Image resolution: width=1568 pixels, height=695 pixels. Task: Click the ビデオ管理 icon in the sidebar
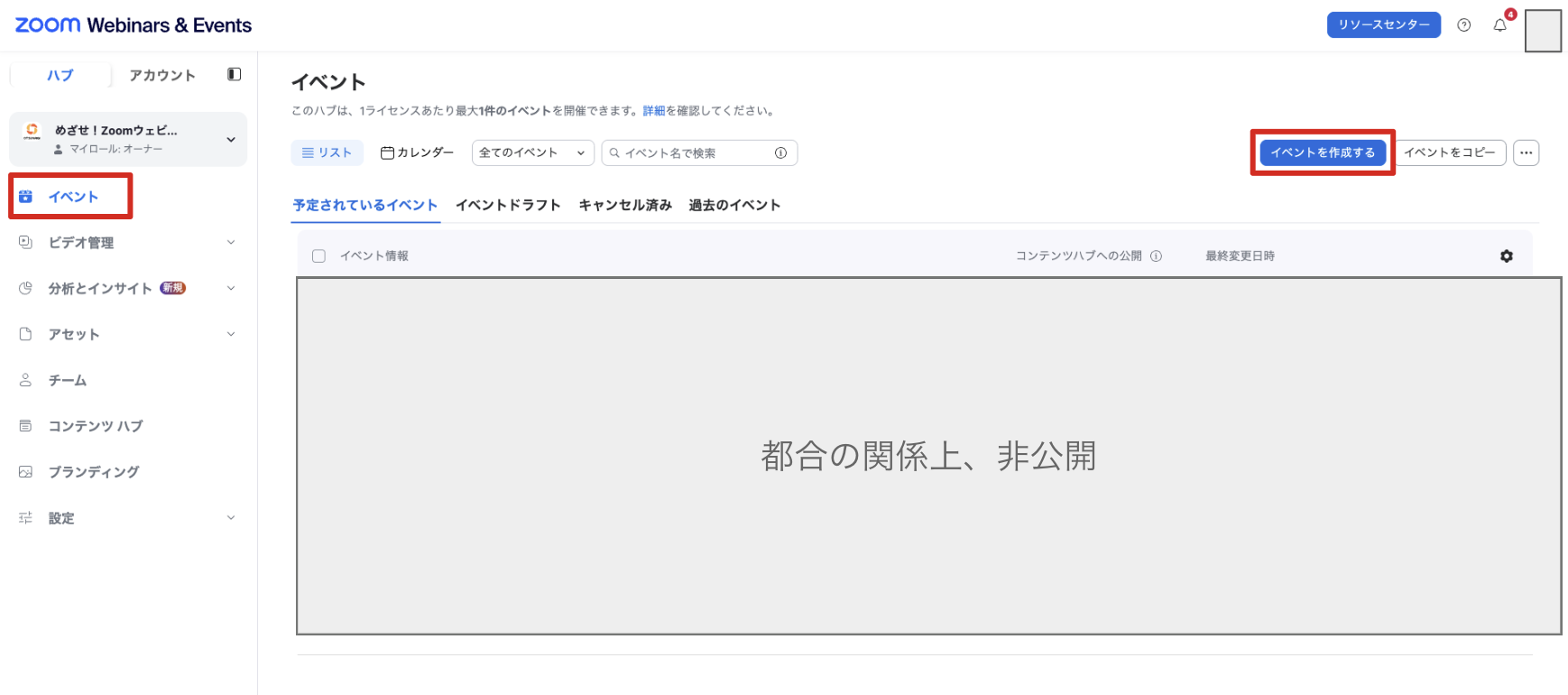tap(26, 242)
